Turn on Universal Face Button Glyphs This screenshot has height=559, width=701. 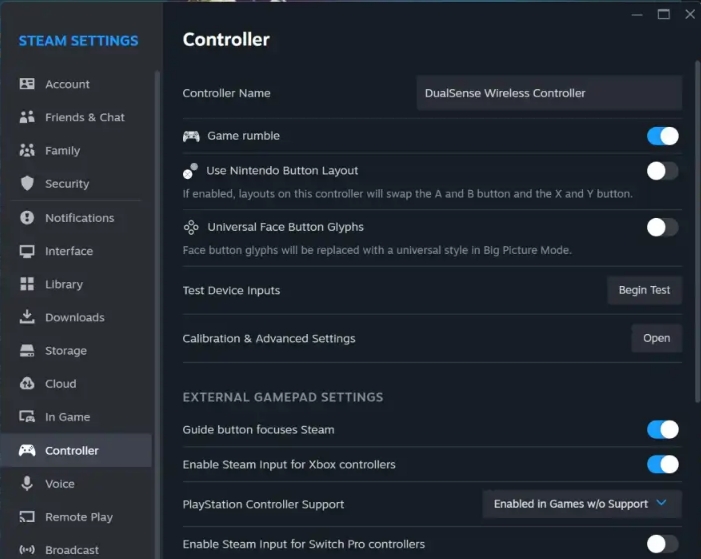click(663, 227)
